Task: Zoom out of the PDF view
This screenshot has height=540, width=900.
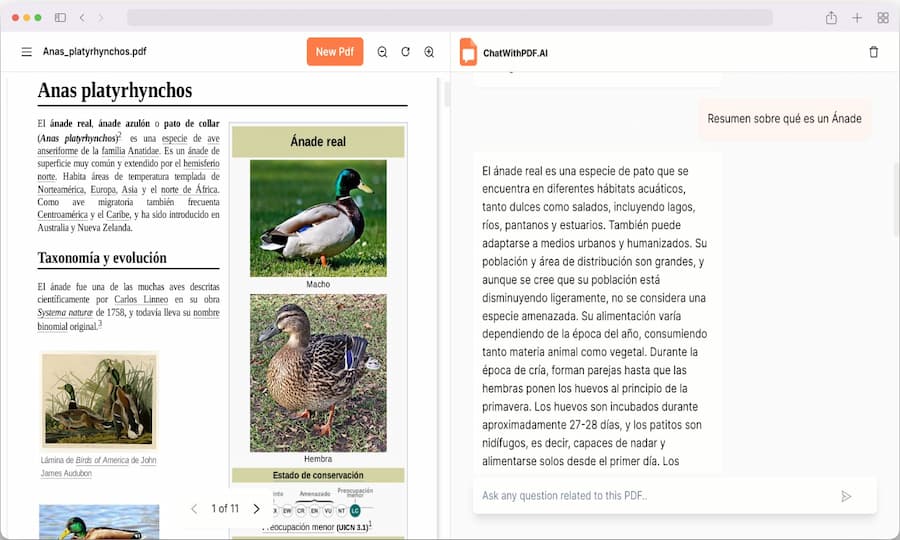Action: (x=382, y=52)
